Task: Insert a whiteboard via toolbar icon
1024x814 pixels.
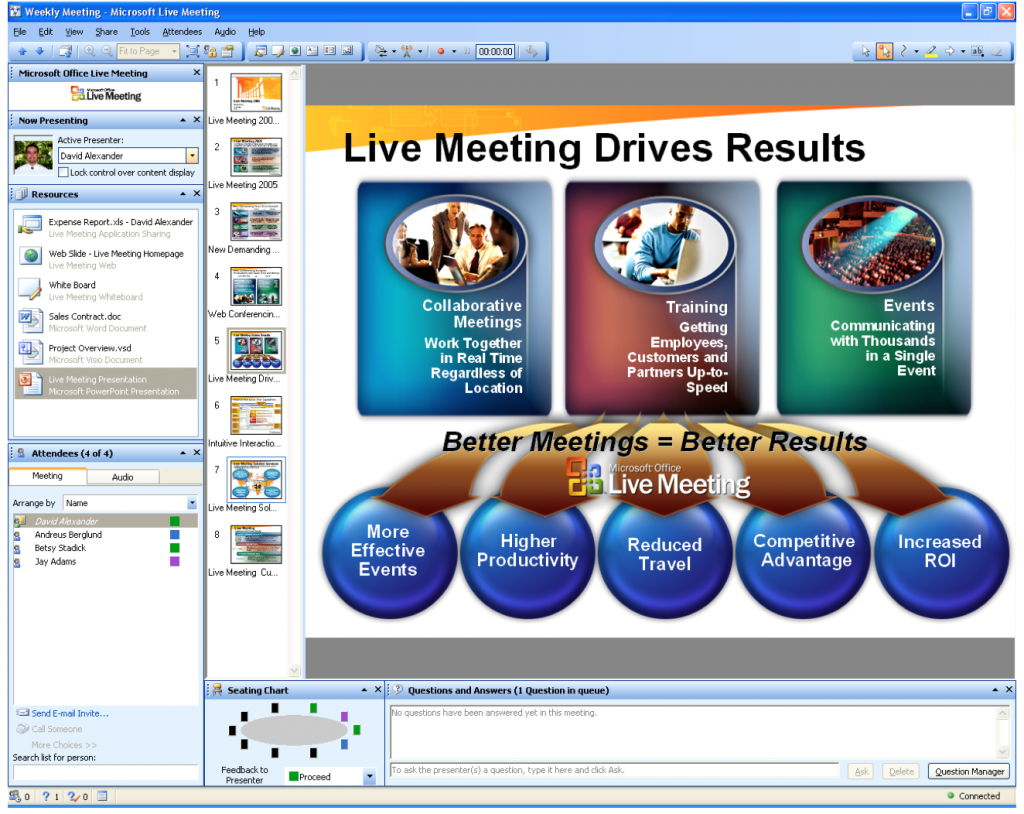Action: click(x=278, y=51)
